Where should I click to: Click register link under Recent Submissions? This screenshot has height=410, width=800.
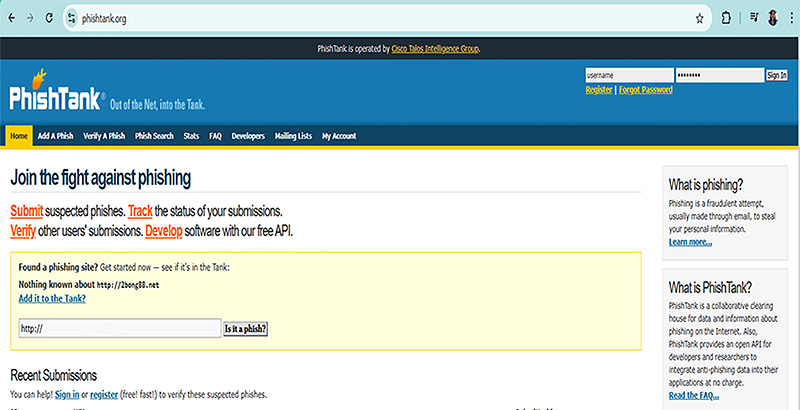[x=104, y=395]
